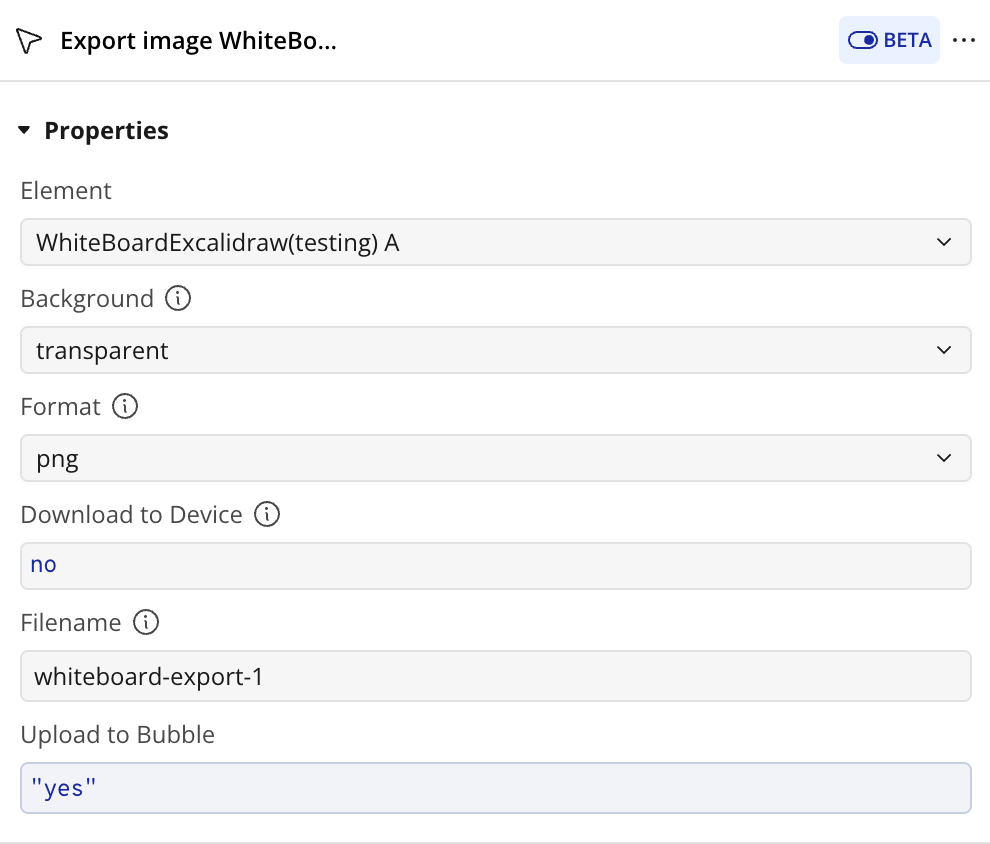Toggle the BETA switch
Viewport: 990px width, 844px height.
pyautogui.click(x=862, y=40)
